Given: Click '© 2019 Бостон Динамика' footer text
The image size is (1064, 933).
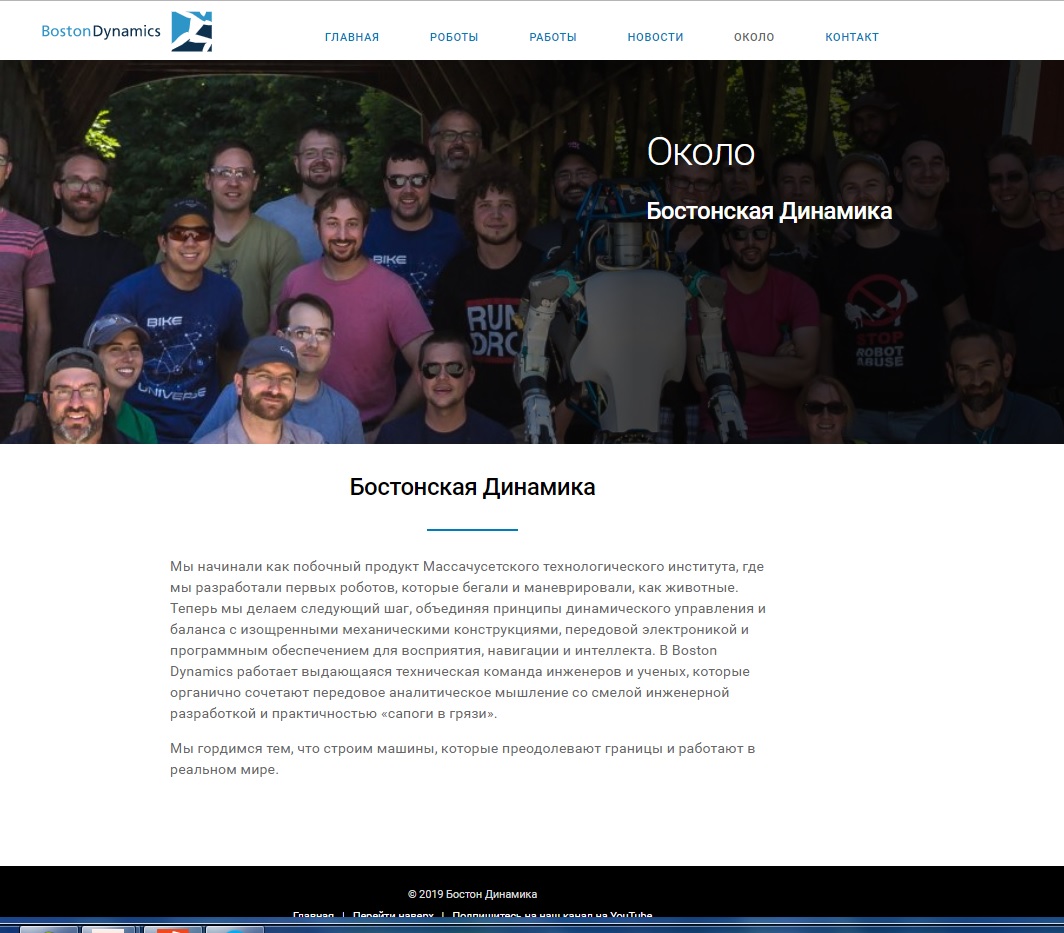Looking at the screenshot, I should point(472,894).
